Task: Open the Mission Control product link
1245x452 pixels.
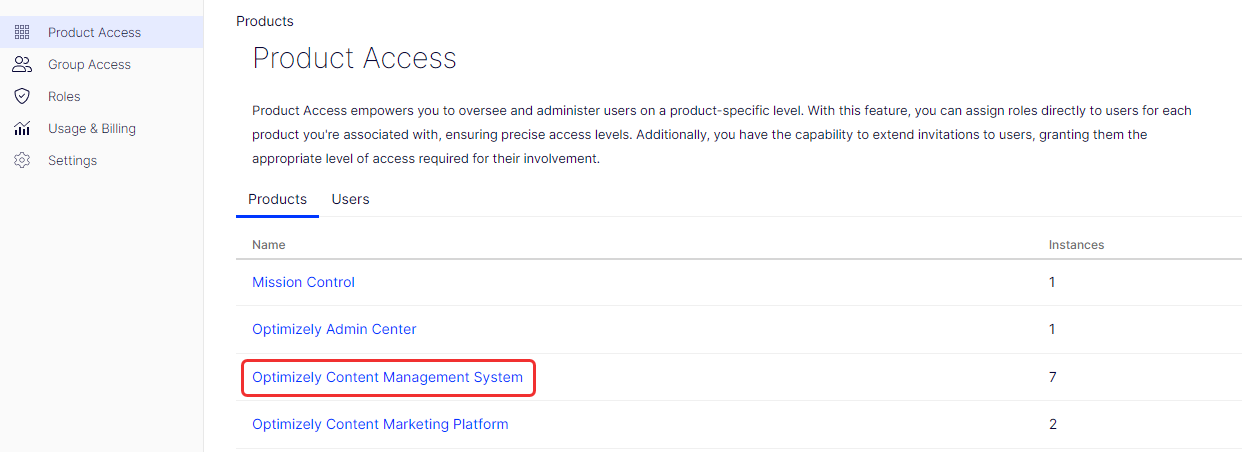Action: point(303,282)
